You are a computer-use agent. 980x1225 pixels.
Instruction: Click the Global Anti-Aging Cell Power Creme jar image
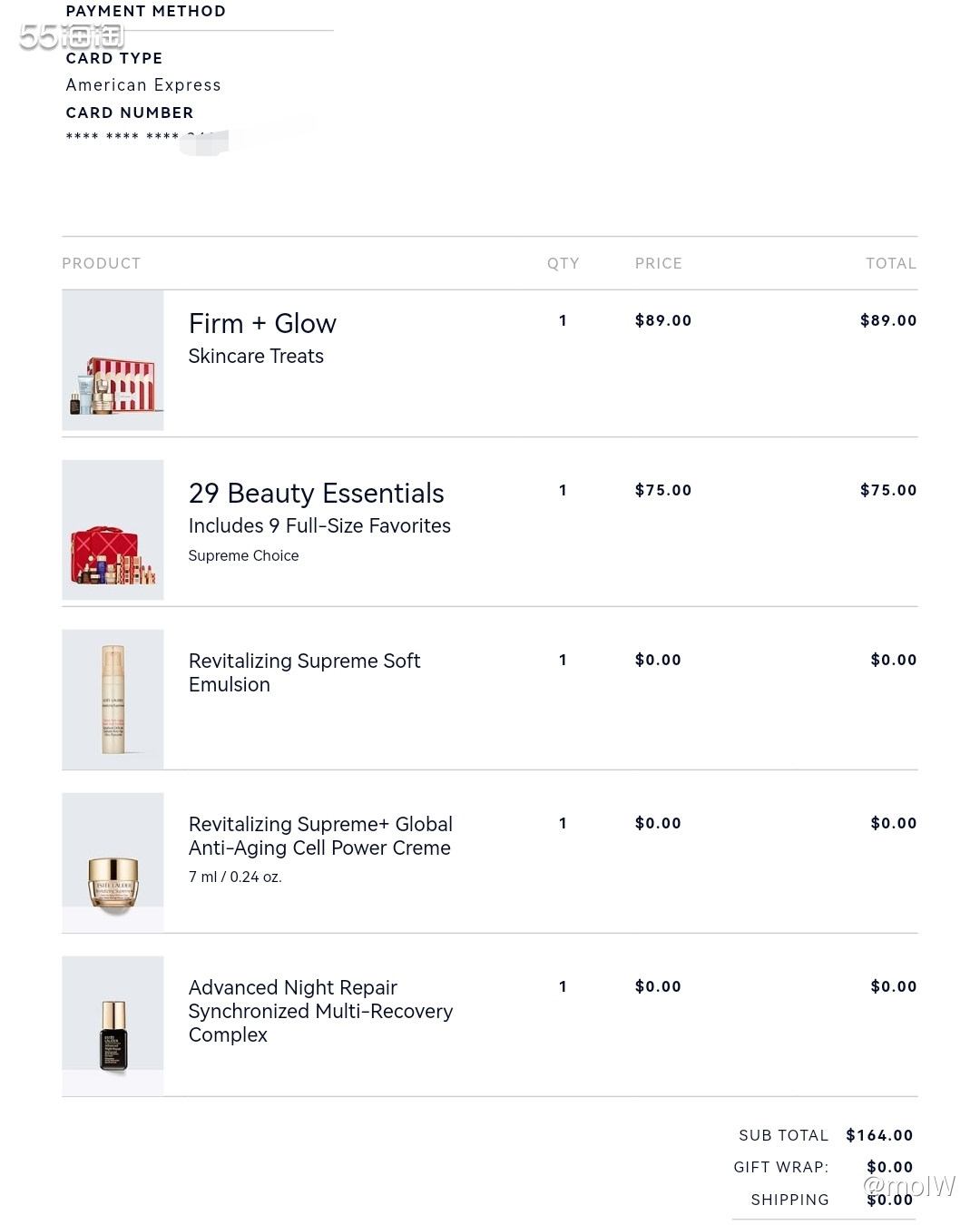pyautogui.click(x=113, y=862)
